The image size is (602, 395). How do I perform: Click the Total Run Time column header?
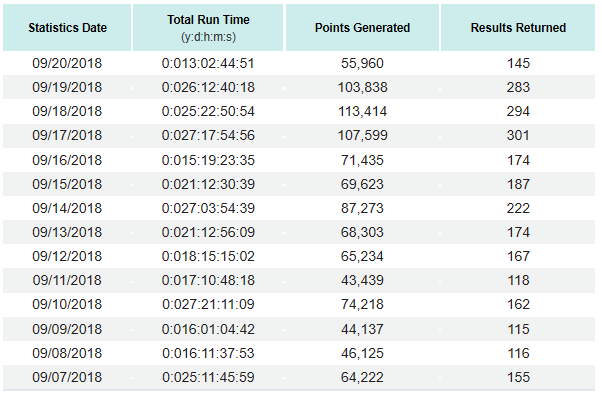tap(208, 28)
